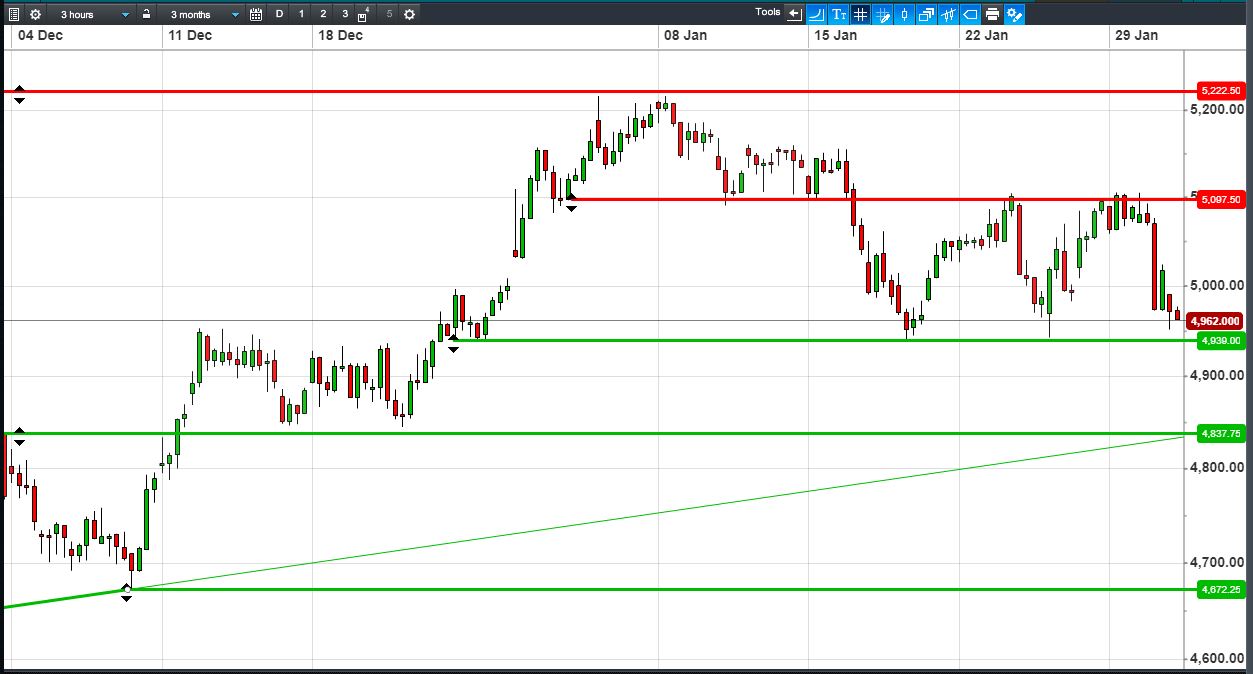Click the 29 Jan date label

pos(1137,36)
